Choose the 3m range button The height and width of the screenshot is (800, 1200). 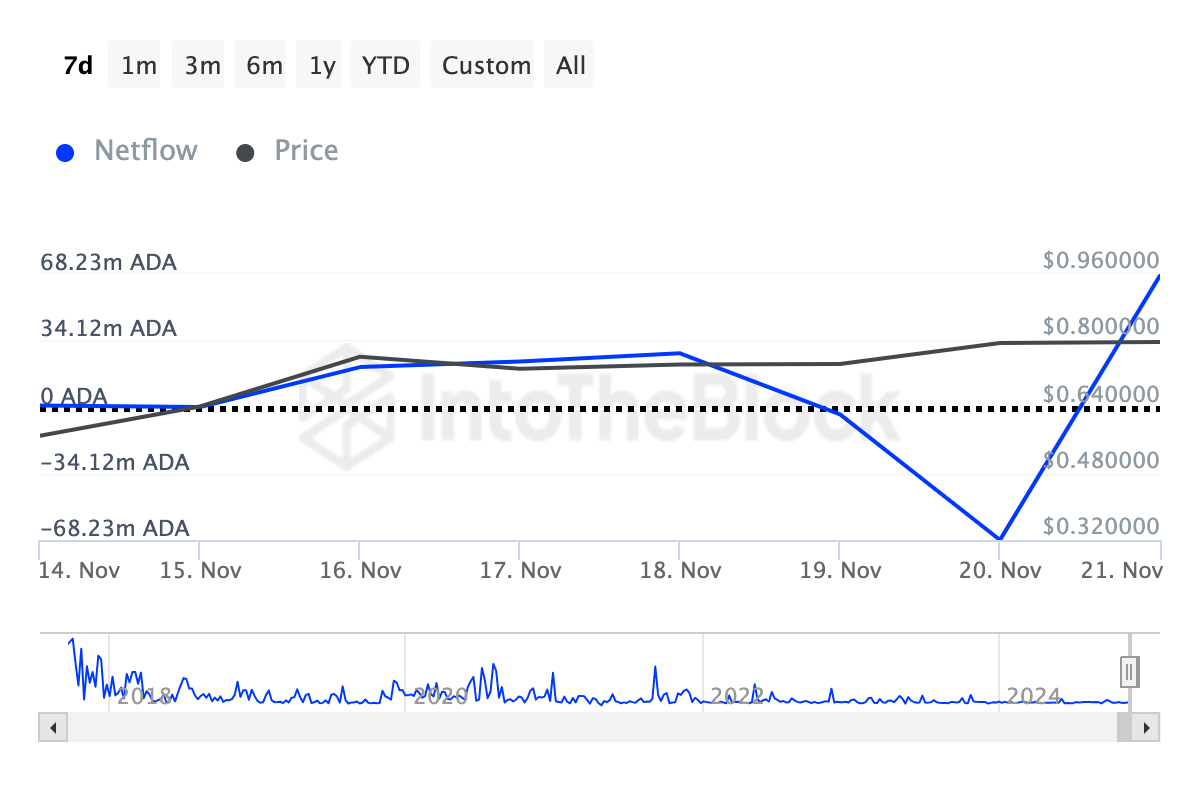coord(202,65)
